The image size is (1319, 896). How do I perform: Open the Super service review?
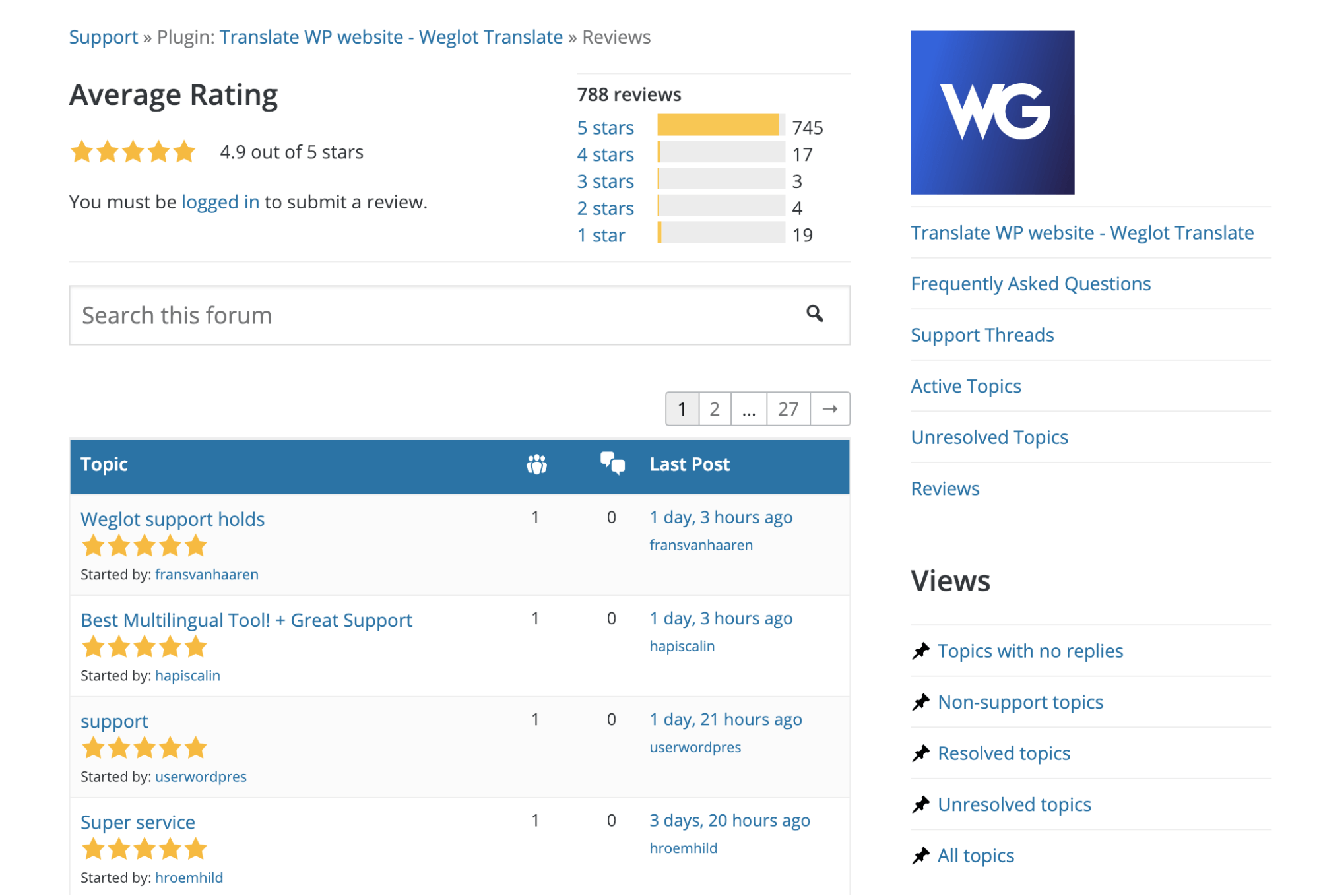tap(137, 822)
